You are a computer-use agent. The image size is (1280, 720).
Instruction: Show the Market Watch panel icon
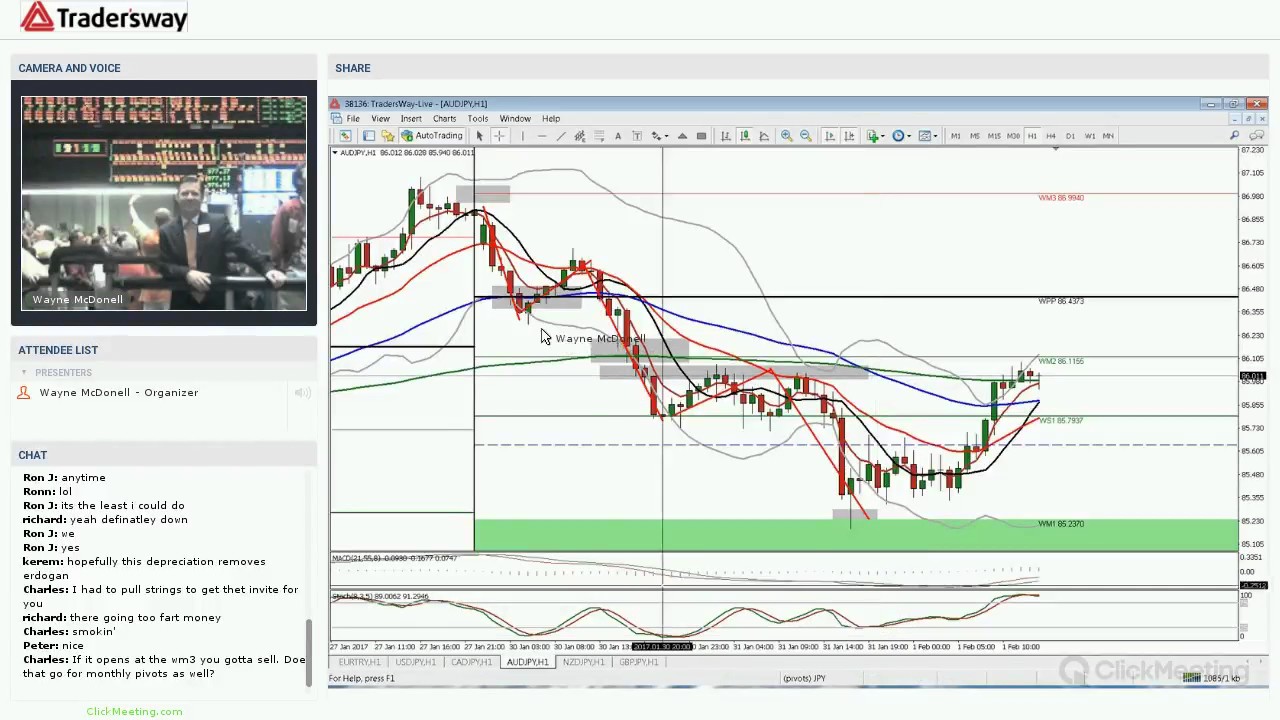(369, 136)
